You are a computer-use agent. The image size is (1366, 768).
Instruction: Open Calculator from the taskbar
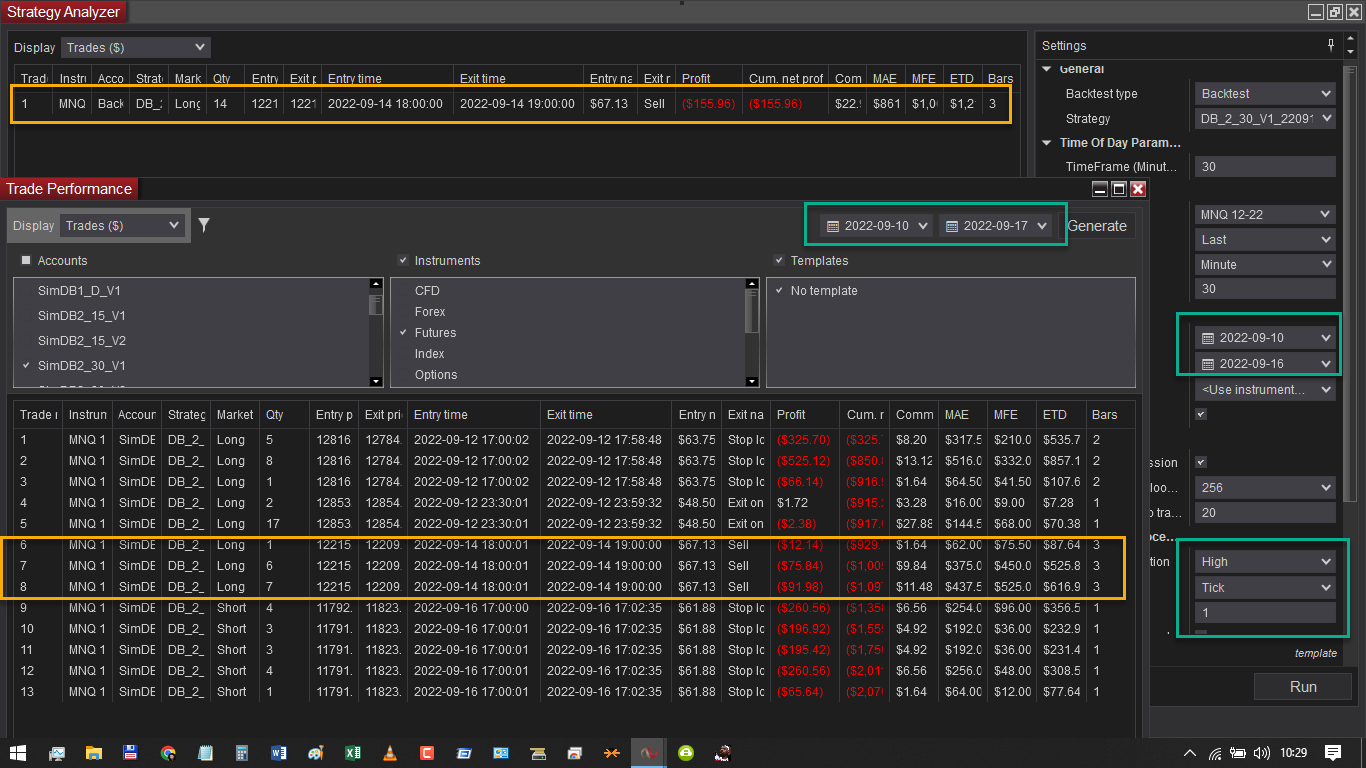[x=242, y=753]
